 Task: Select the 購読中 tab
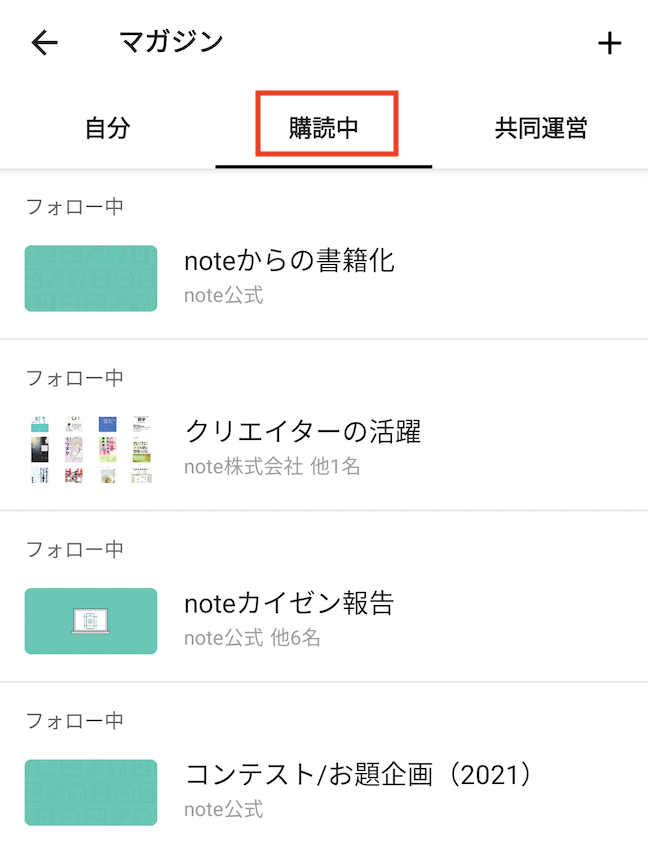(324, 128)
